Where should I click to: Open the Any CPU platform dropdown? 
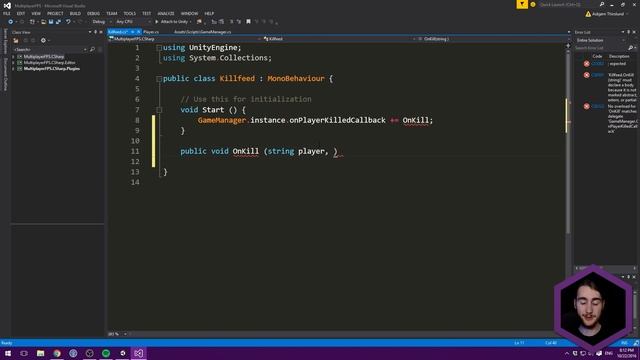click(133, 22)
